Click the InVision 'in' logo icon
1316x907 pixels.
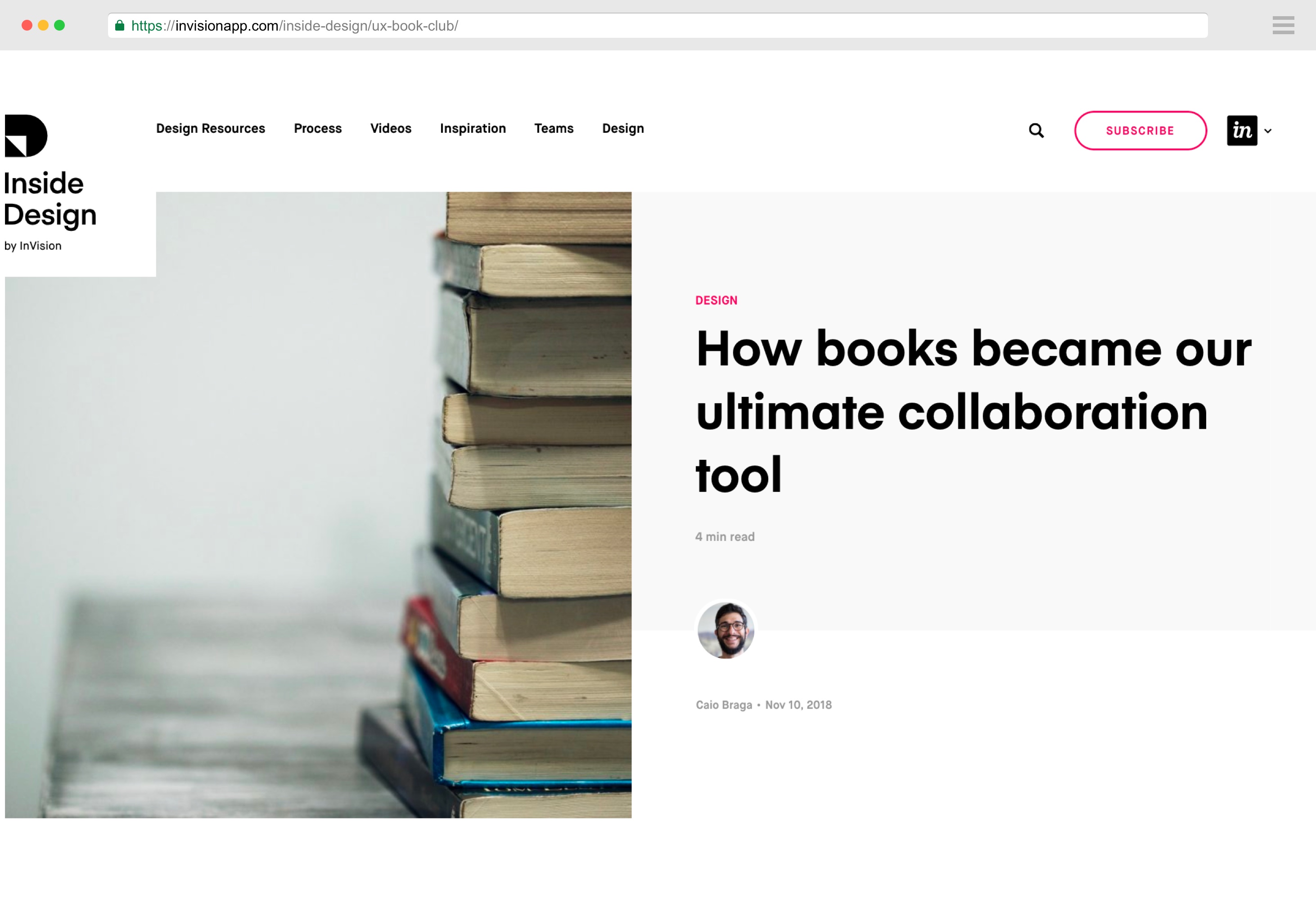pos(1242,131)
